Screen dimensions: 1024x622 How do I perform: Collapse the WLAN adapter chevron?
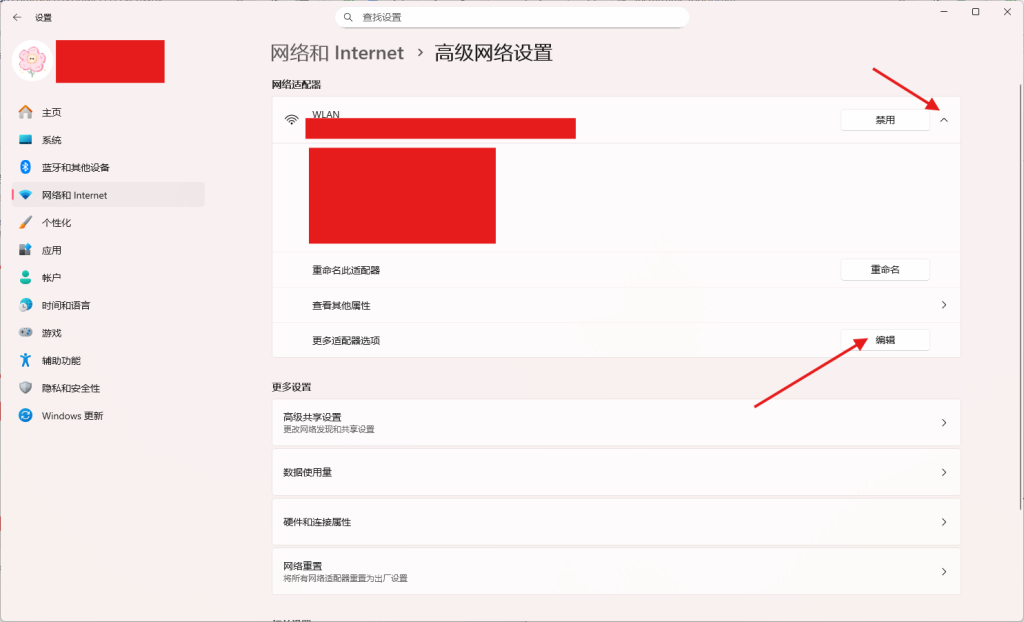[x=944, y=120]
